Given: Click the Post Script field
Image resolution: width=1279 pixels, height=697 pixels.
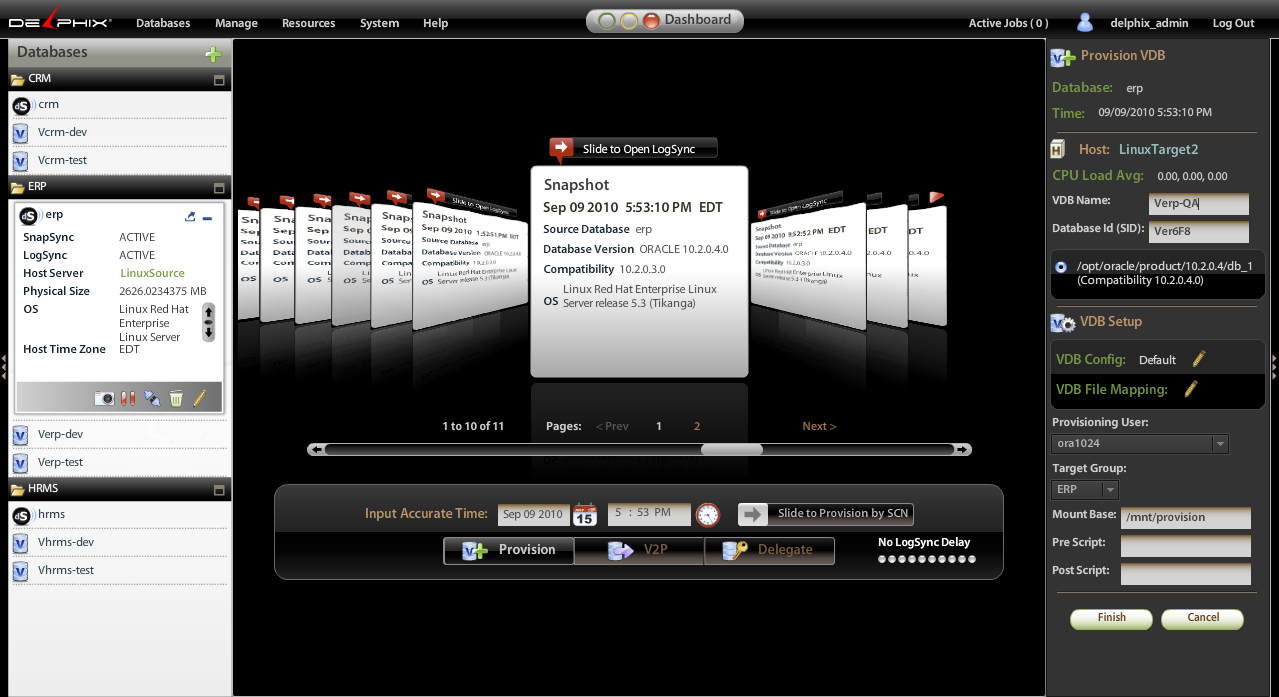Looking at the screenshot, I should coord(1186,574).
